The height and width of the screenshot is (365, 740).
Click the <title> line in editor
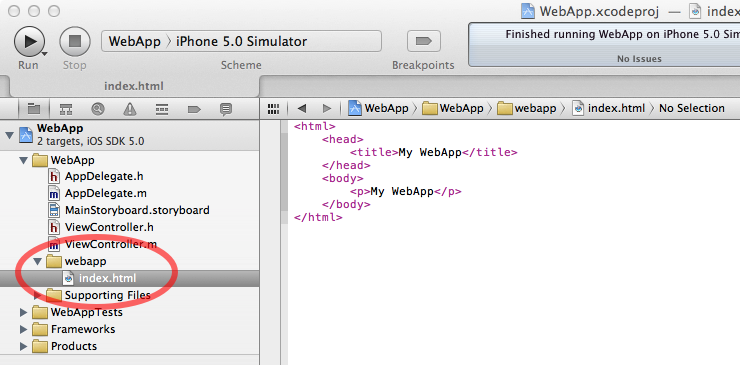[x=434, y=153]
